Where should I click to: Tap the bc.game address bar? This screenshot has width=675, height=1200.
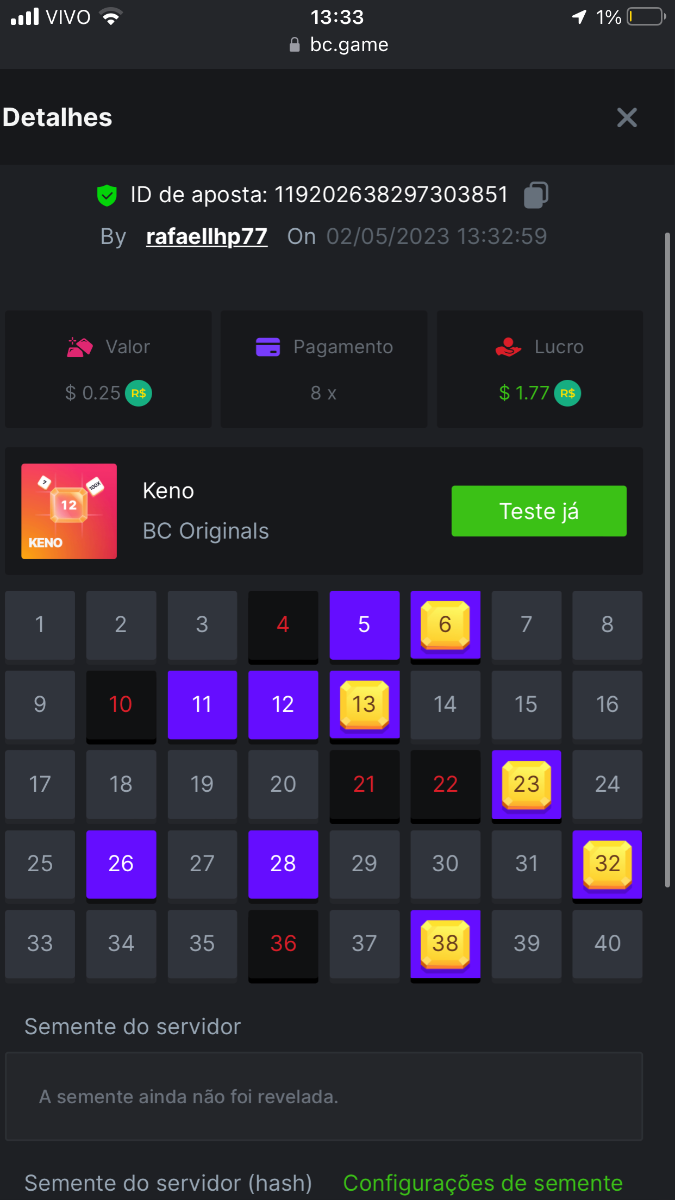(338, 45)
